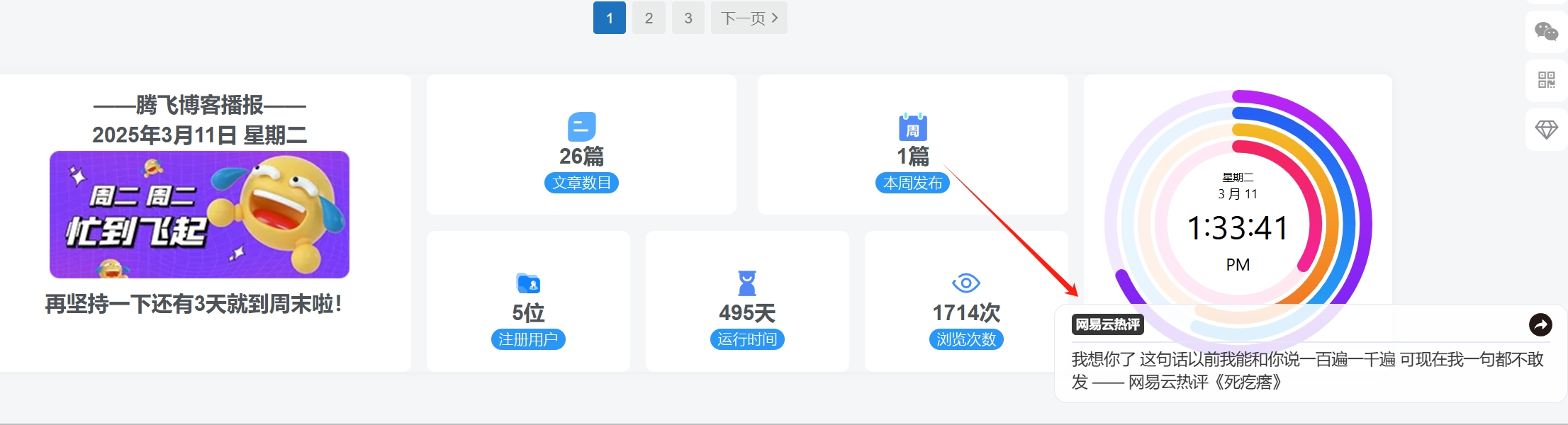Screen dimensions: 1568x425
Task: Click the hourglass running time icon
Action: click(747, 283)
